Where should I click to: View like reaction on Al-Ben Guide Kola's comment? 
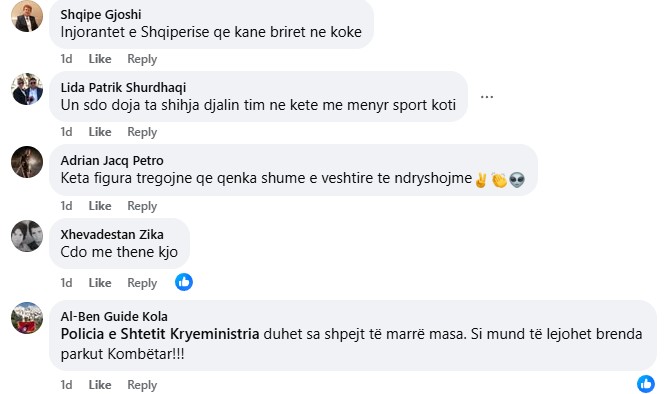pyautogui.click(x=645, y=384)
